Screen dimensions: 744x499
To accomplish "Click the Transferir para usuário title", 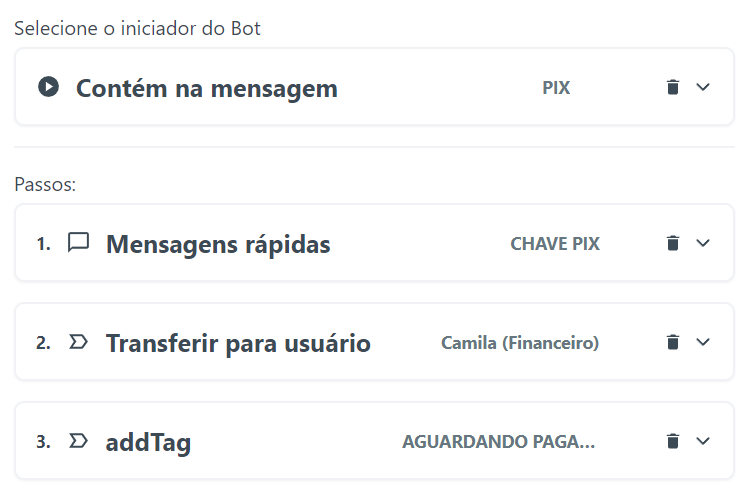I will [x=238, y=344].
